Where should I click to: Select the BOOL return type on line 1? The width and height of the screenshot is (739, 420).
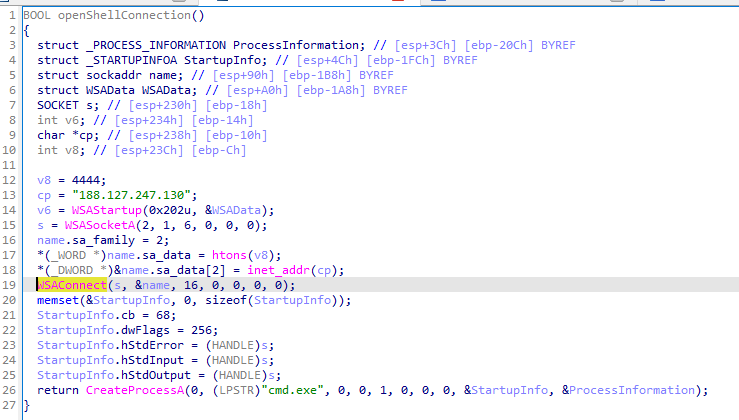pos(37,15)
